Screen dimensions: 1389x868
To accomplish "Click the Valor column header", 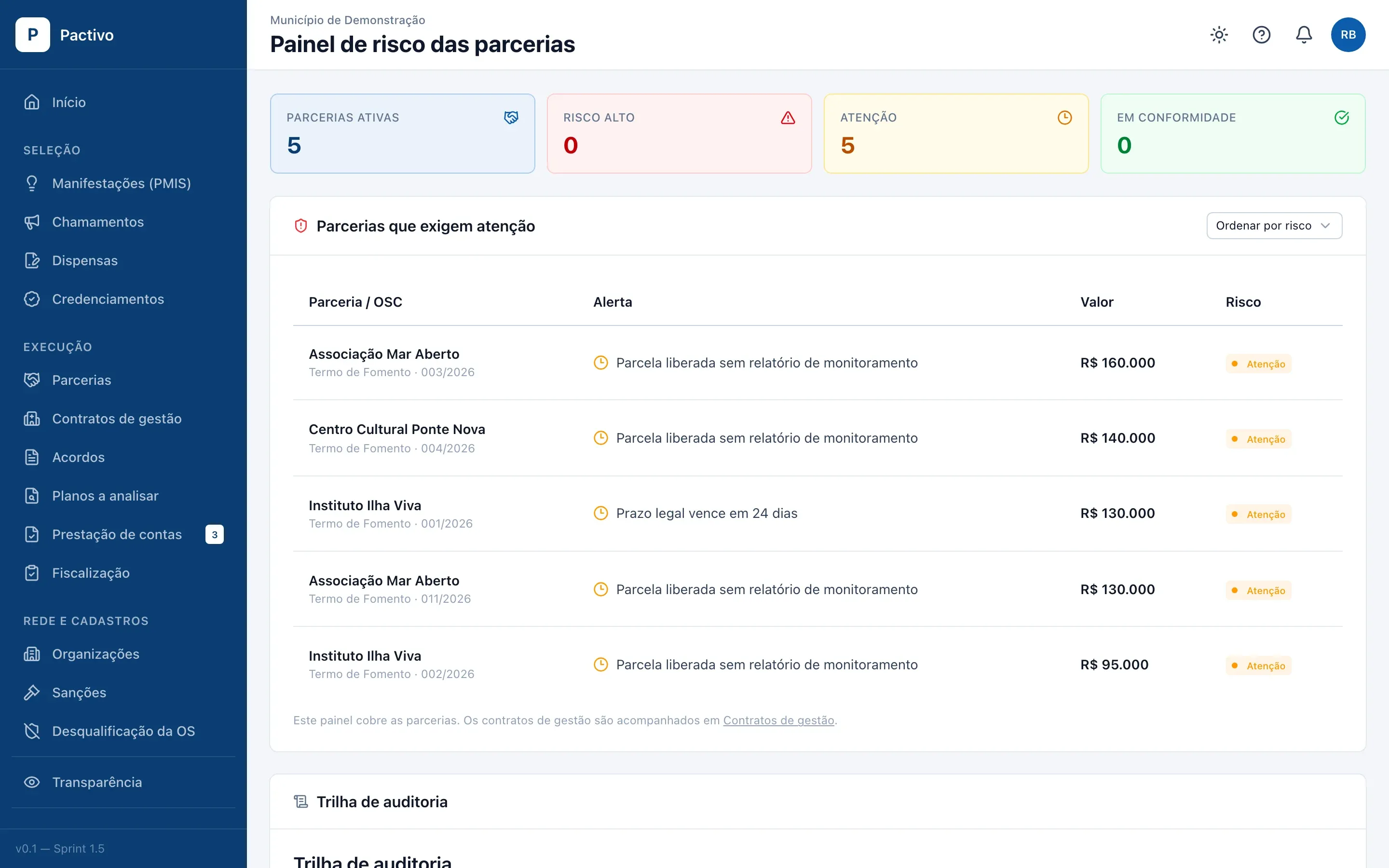I will point(1096,302).
